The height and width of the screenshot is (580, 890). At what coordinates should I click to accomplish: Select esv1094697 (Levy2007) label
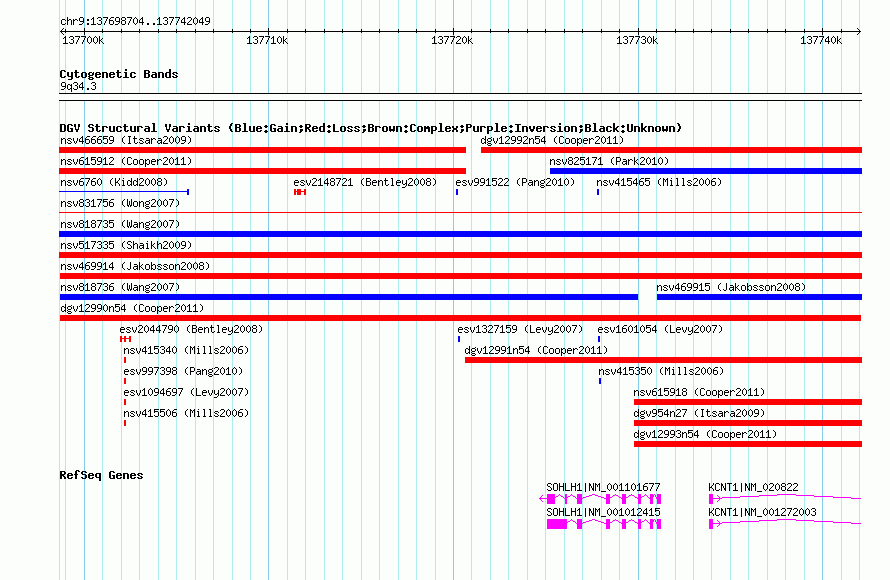click(186, 392)
